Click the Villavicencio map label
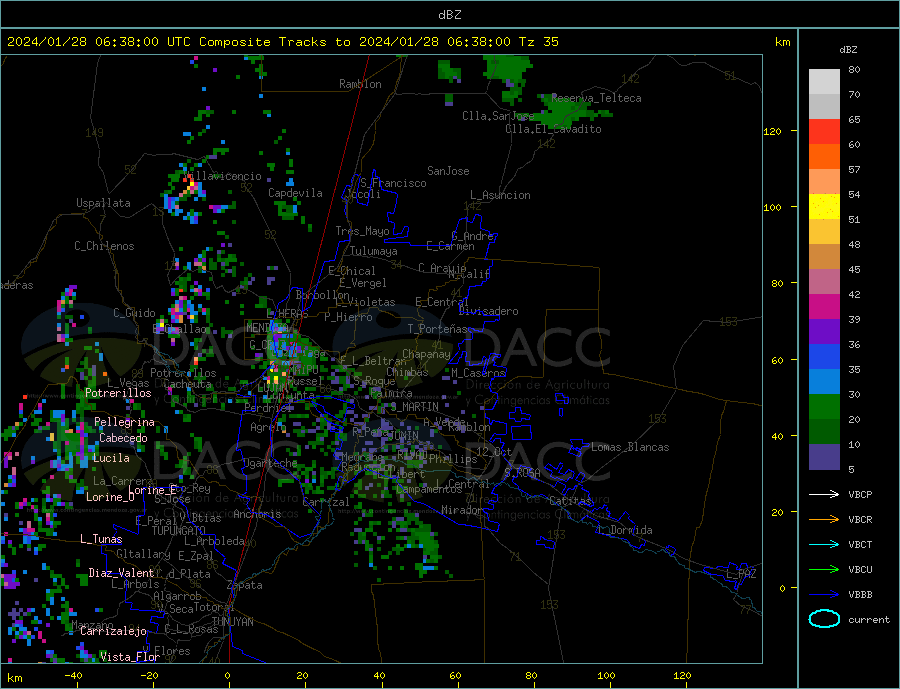Screen dimensions: 900x689 pyautogui.click(x=224, y=176)
